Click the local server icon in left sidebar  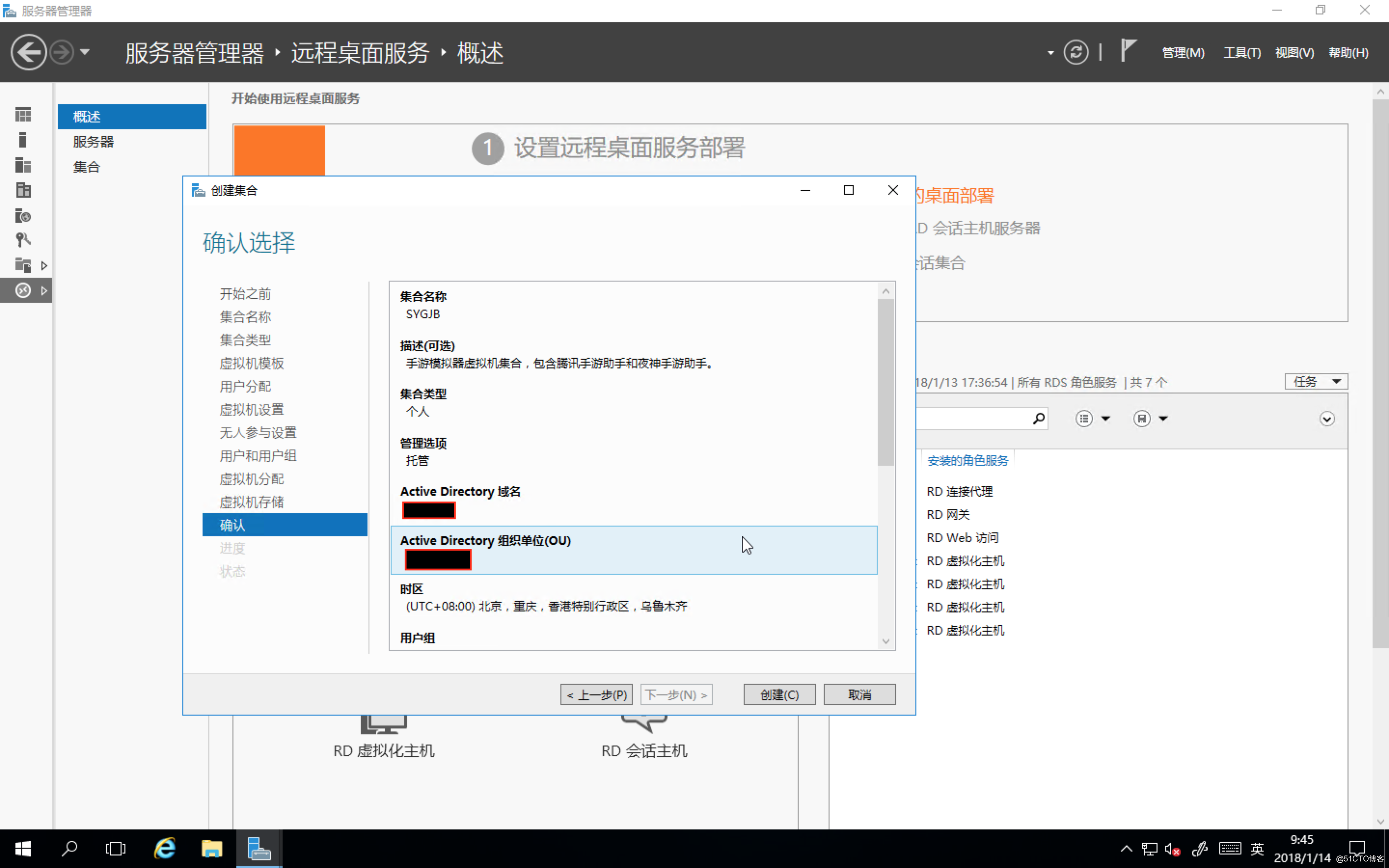(23, 140)
